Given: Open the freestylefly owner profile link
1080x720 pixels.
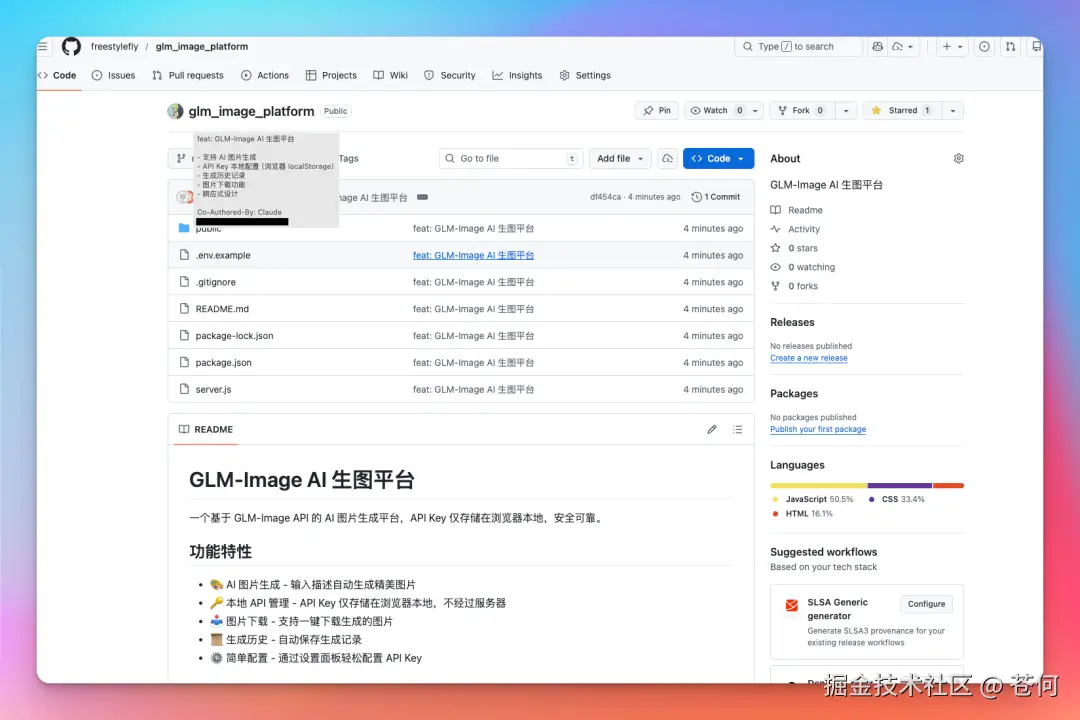Looking at the screenshot, I should pos(114,46).
